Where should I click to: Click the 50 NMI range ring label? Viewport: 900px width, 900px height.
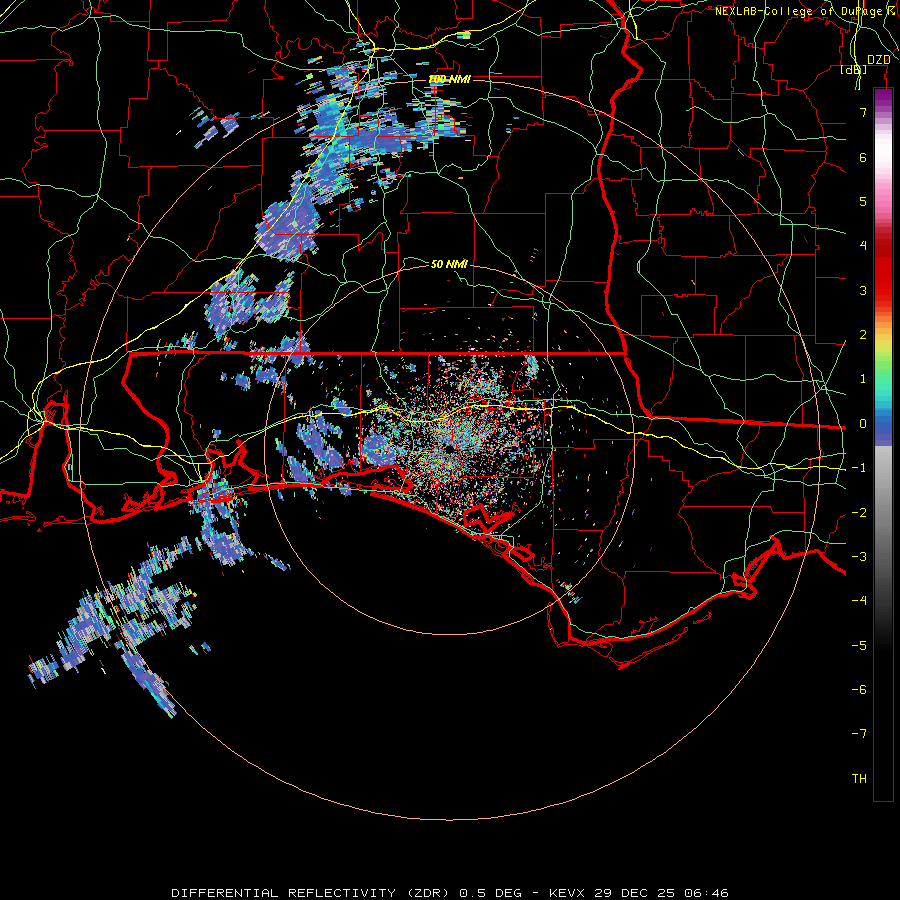click(449, 264)
